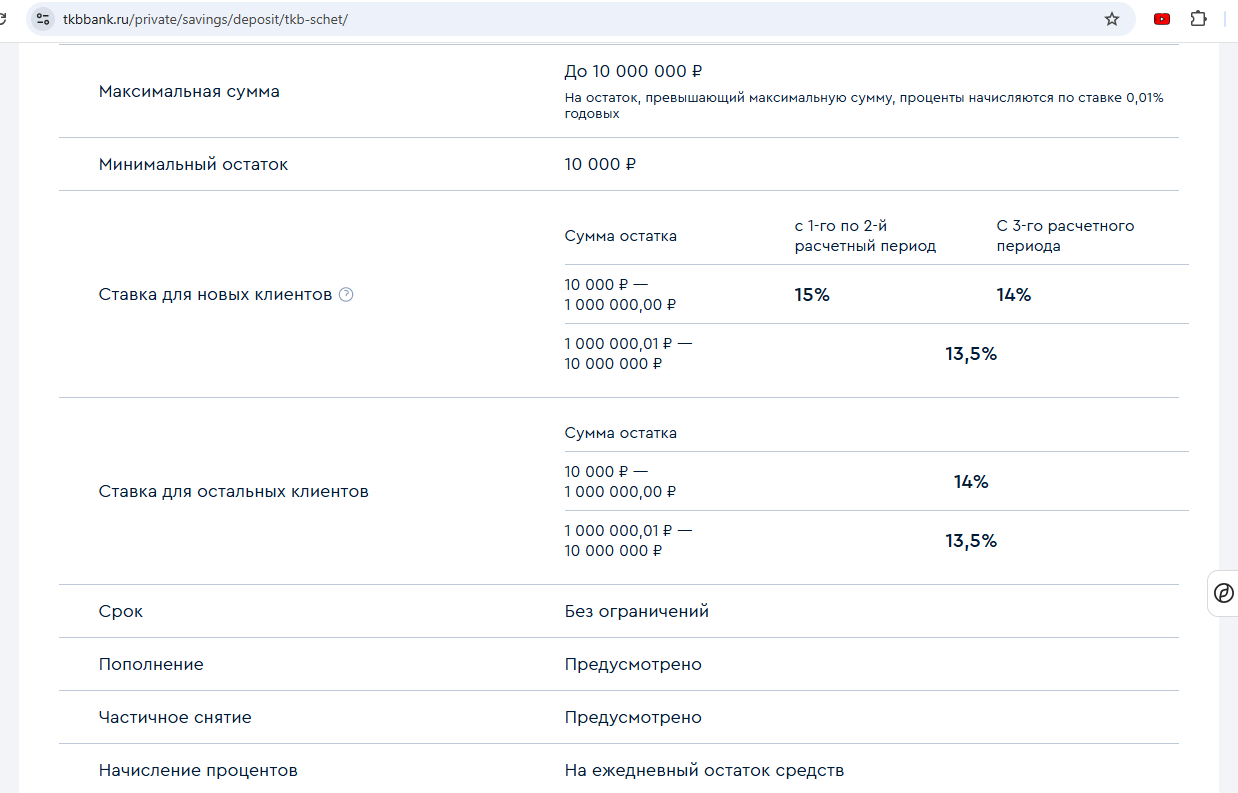The width and height of the screenshot is (1238, 793).
Task: Click the Пополнение row label
Action: [151, 664]
